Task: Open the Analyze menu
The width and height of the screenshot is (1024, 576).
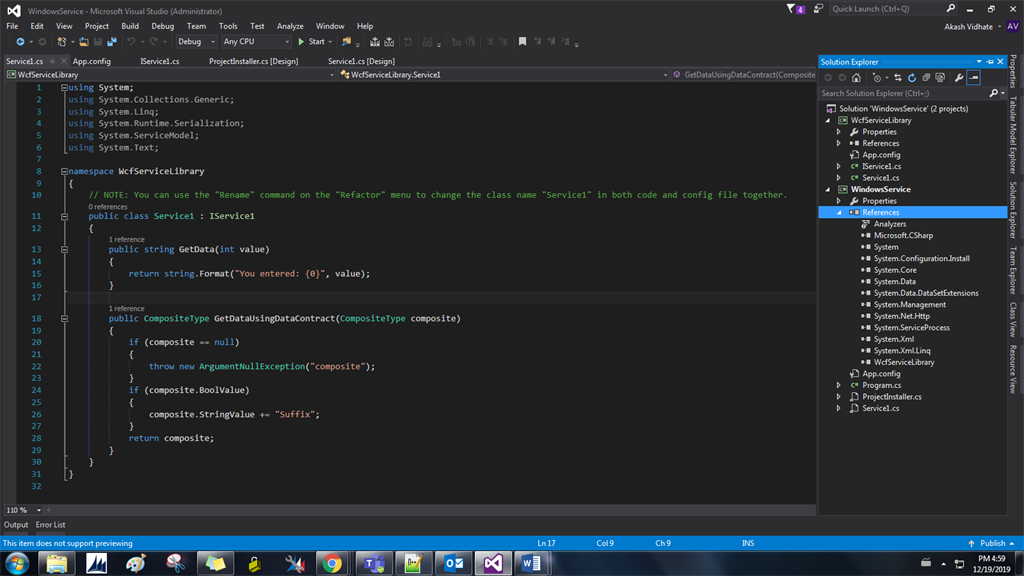Action: [x=289, y=26]
